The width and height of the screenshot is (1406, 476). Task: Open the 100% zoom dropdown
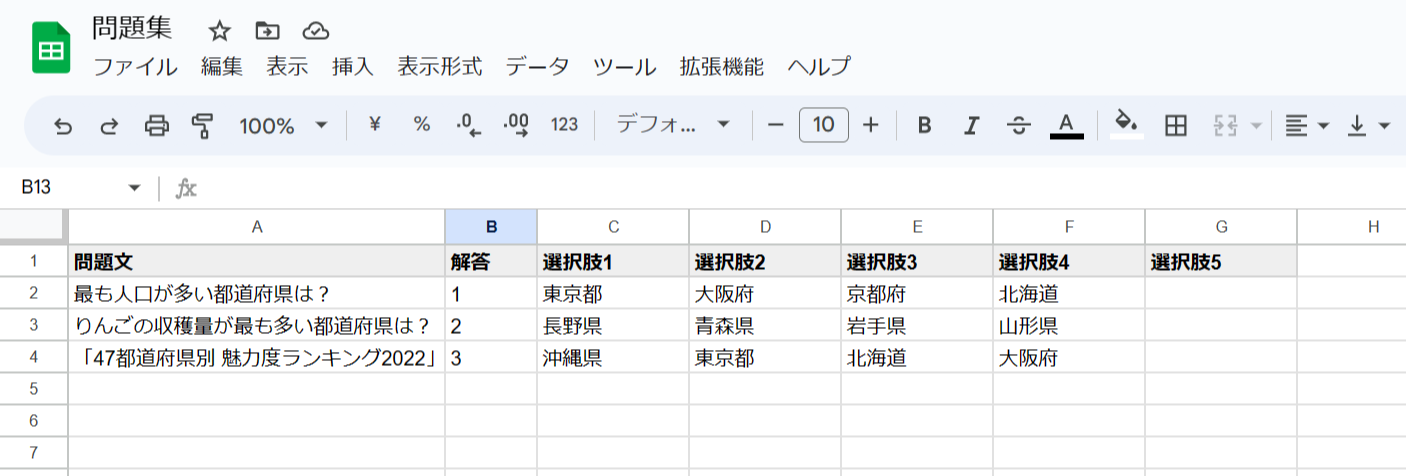283,125
